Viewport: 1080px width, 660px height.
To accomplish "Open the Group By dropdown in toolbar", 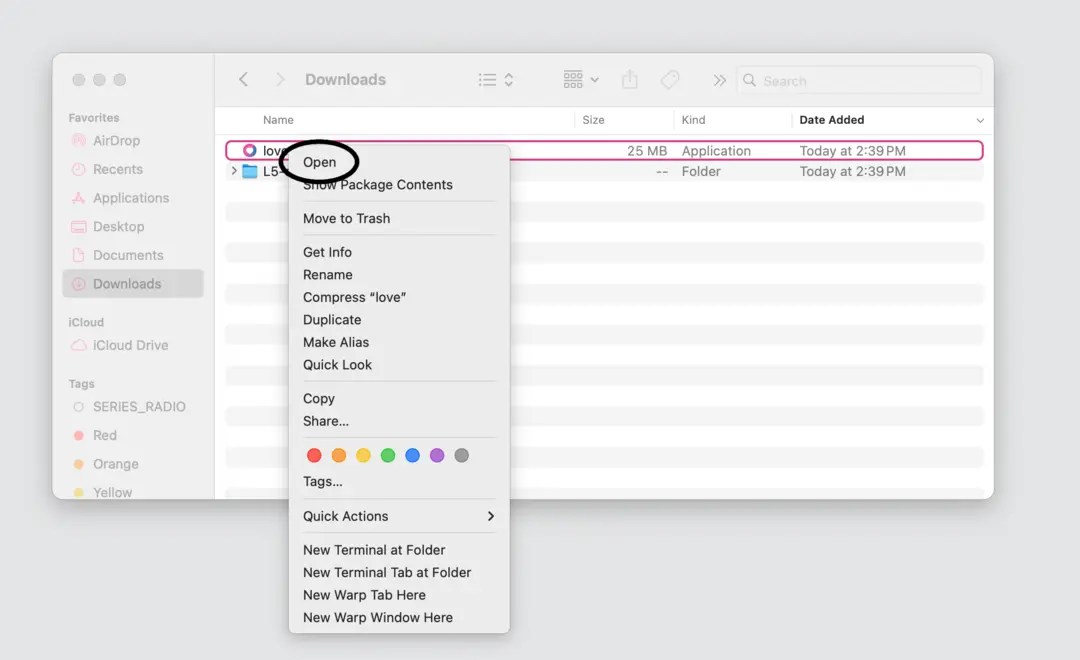I will 580,80.
